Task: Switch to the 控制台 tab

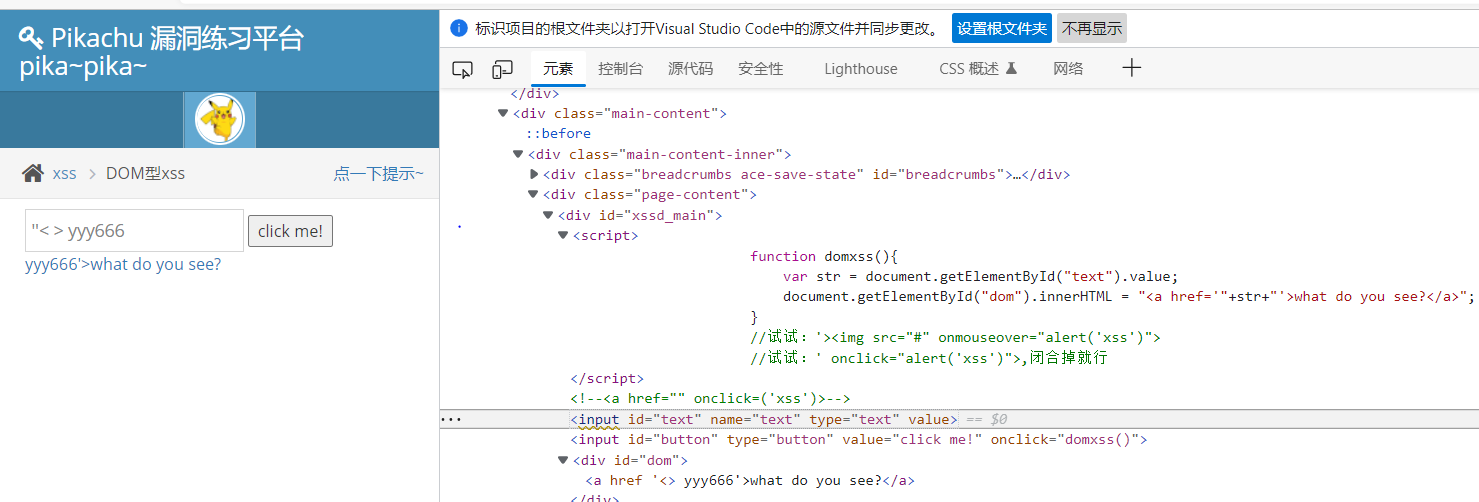Action: (x=621, y=69)
